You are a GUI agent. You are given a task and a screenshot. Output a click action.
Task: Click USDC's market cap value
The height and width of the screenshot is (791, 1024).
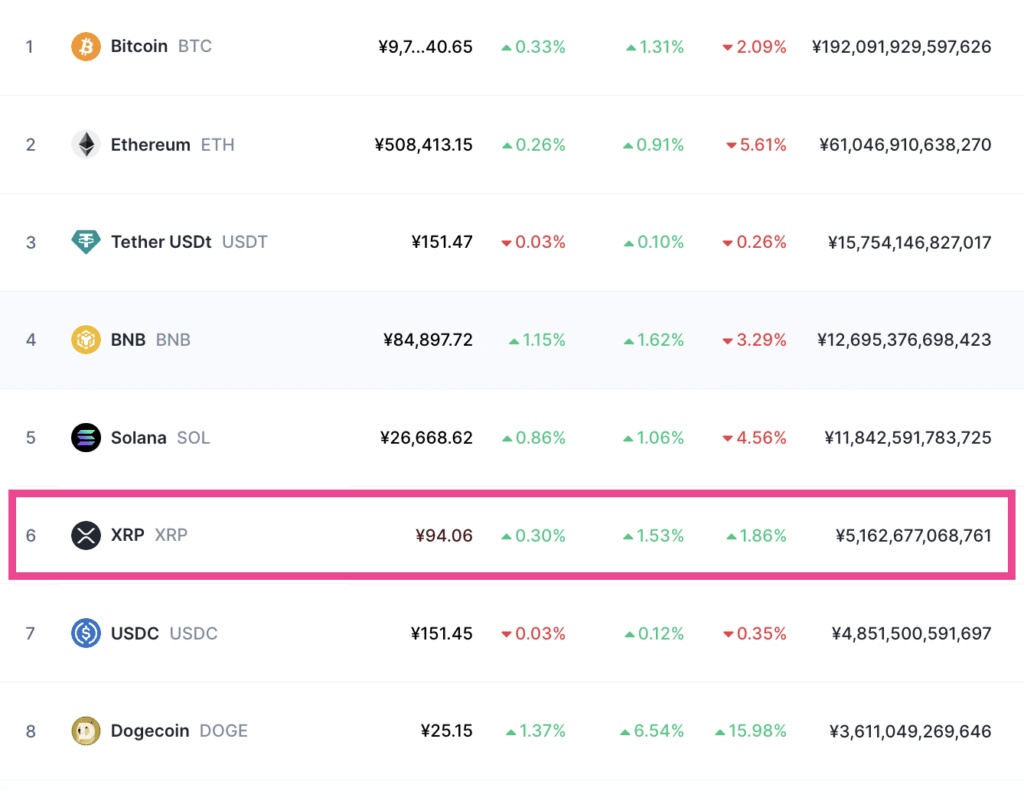[x=911, y=634]
